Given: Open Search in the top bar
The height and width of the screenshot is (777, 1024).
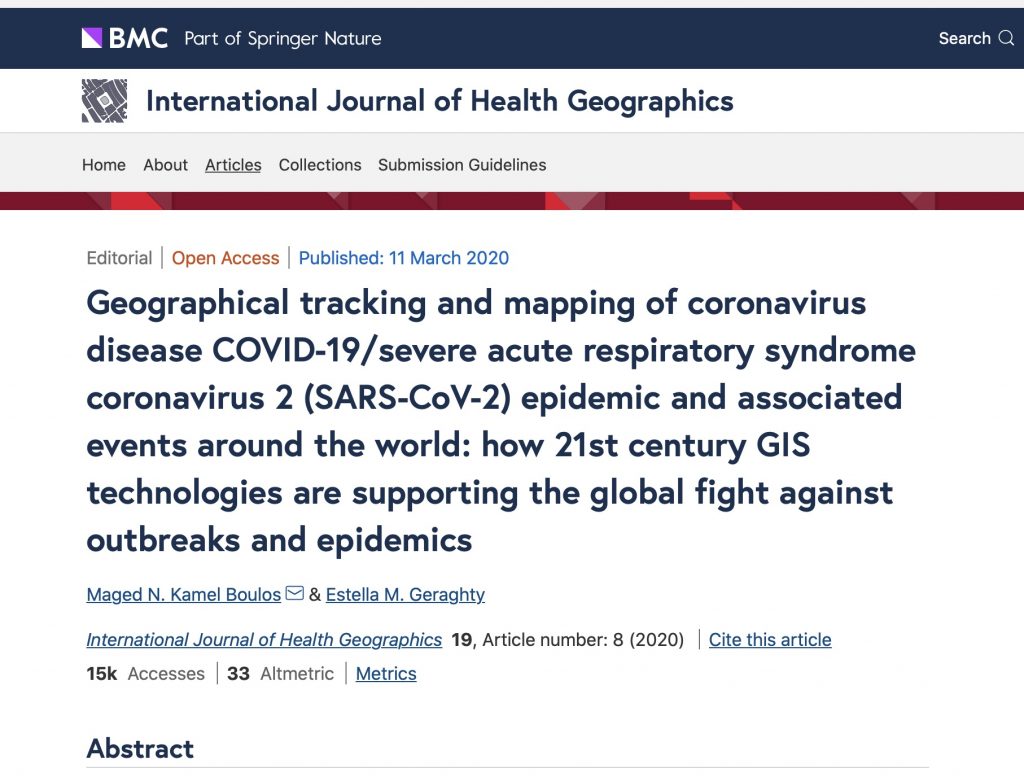Looking at the screenshot, I should pyautogui.click(x=976, y=38).
